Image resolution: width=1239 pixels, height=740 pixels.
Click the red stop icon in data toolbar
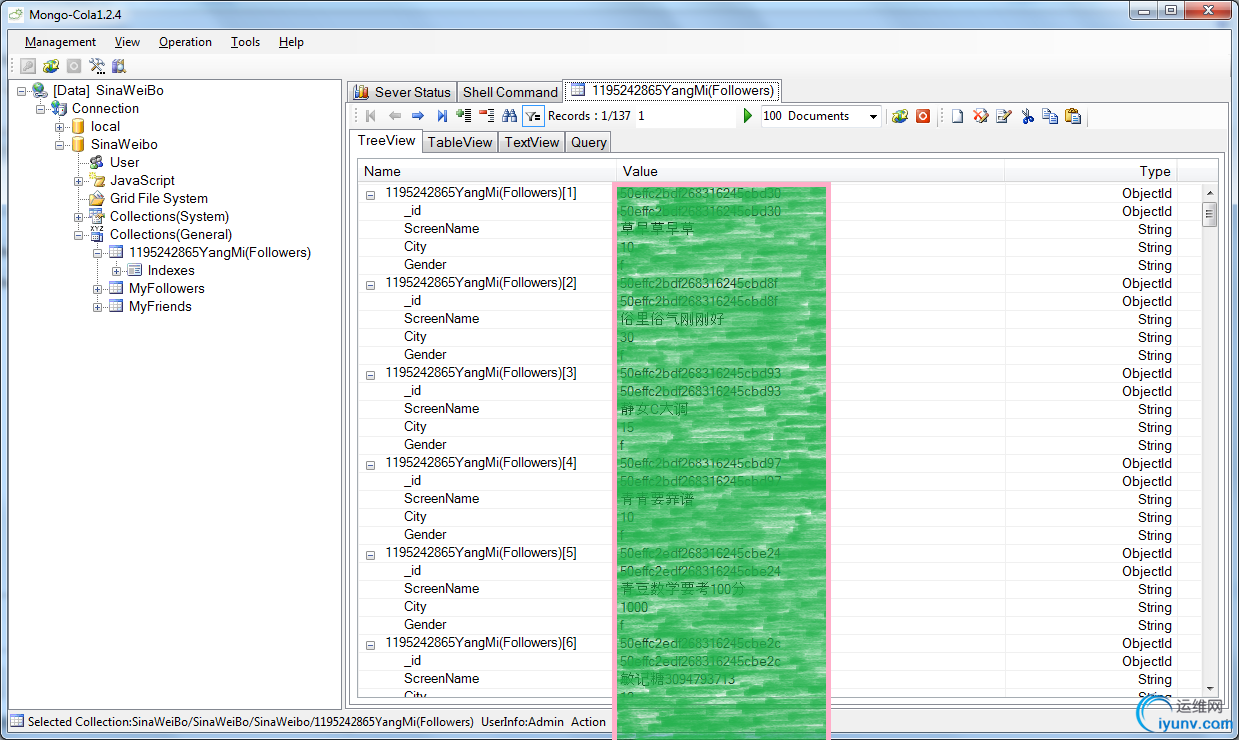[x=923, y=116]
